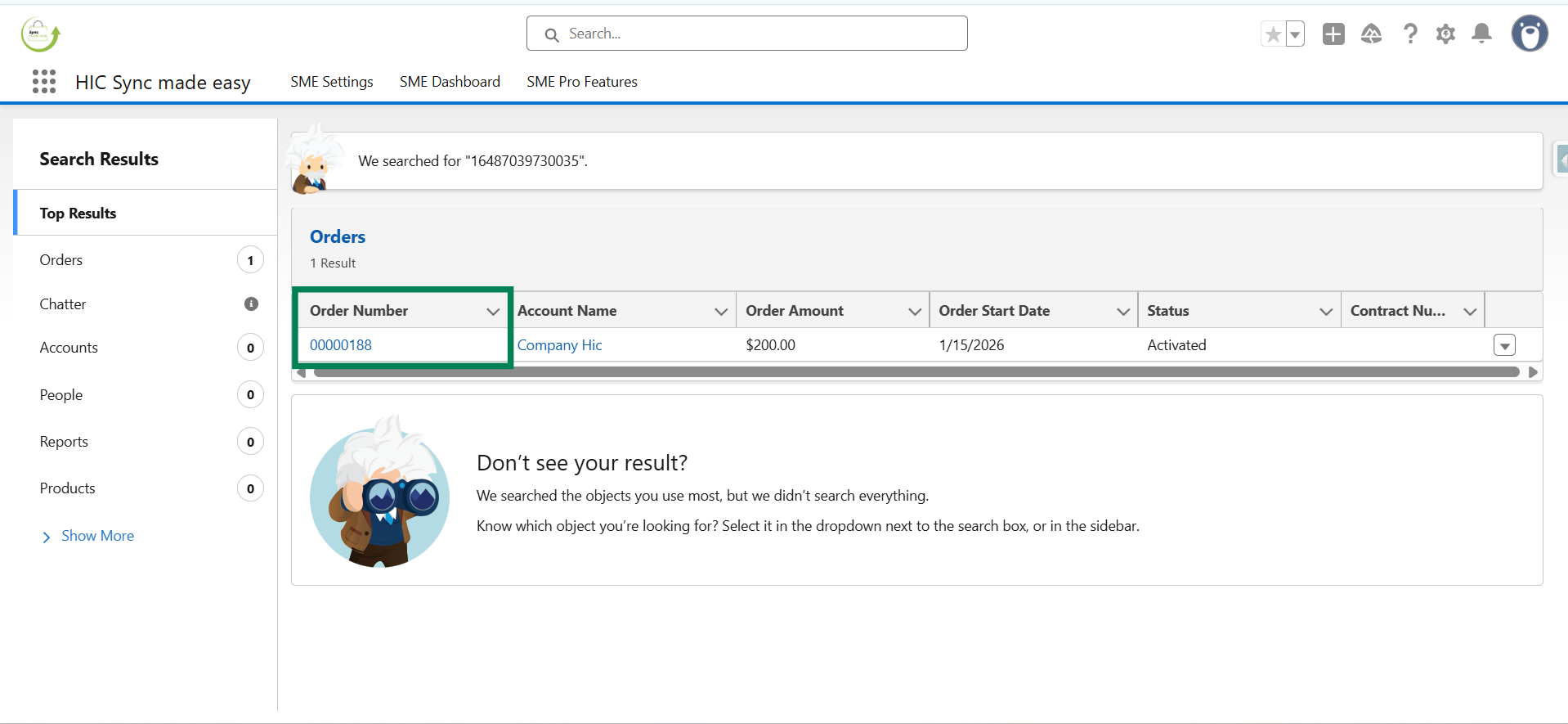
Task: Filter results by Accounts
Action: 69,348
